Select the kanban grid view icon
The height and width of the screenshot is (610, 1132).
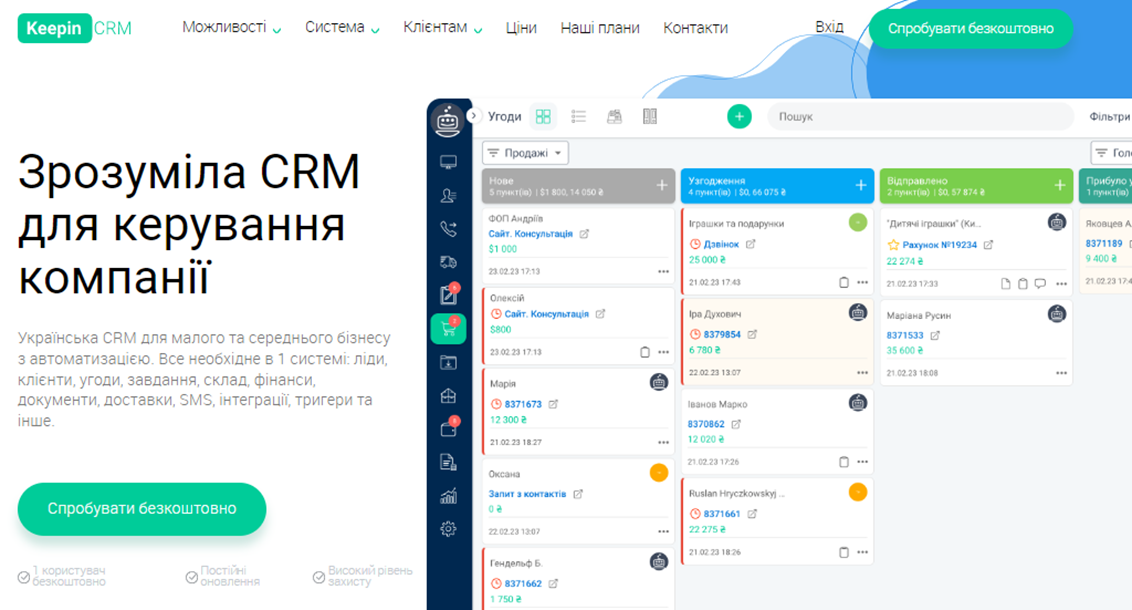coord(543,117)
